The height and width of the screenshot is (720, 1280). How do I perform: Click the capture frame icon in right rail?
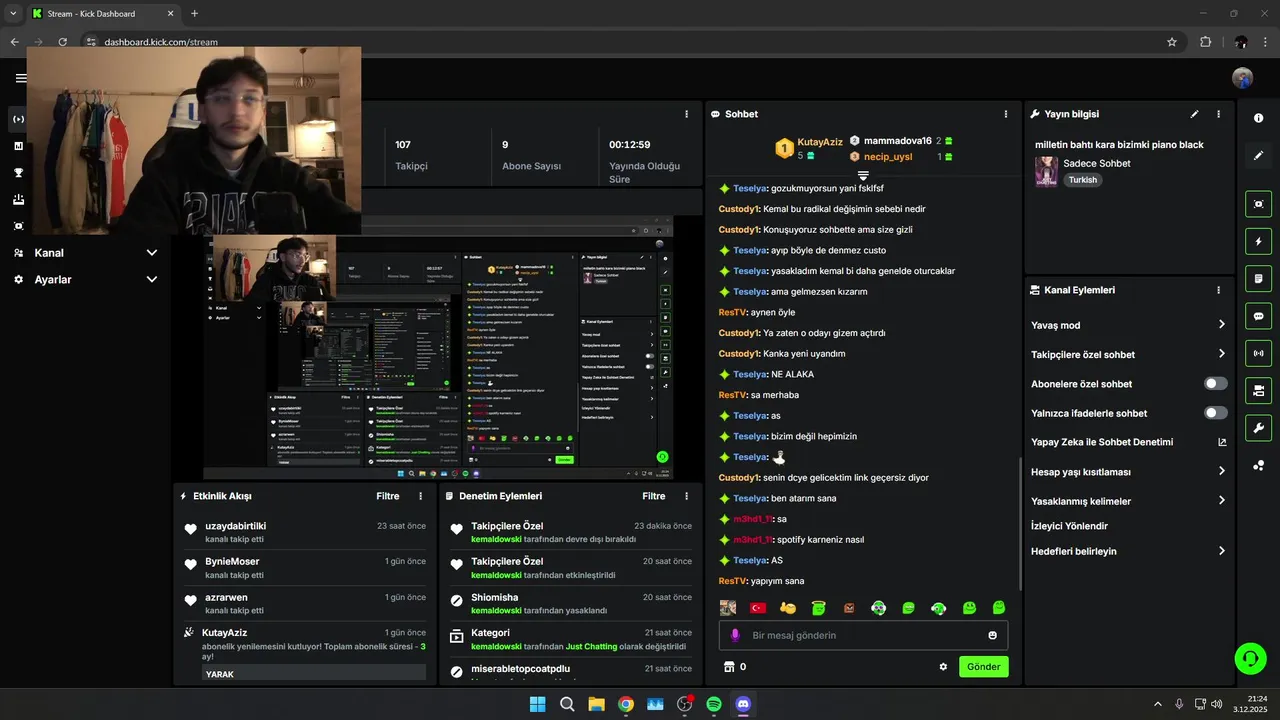[x=1258, y=204]
